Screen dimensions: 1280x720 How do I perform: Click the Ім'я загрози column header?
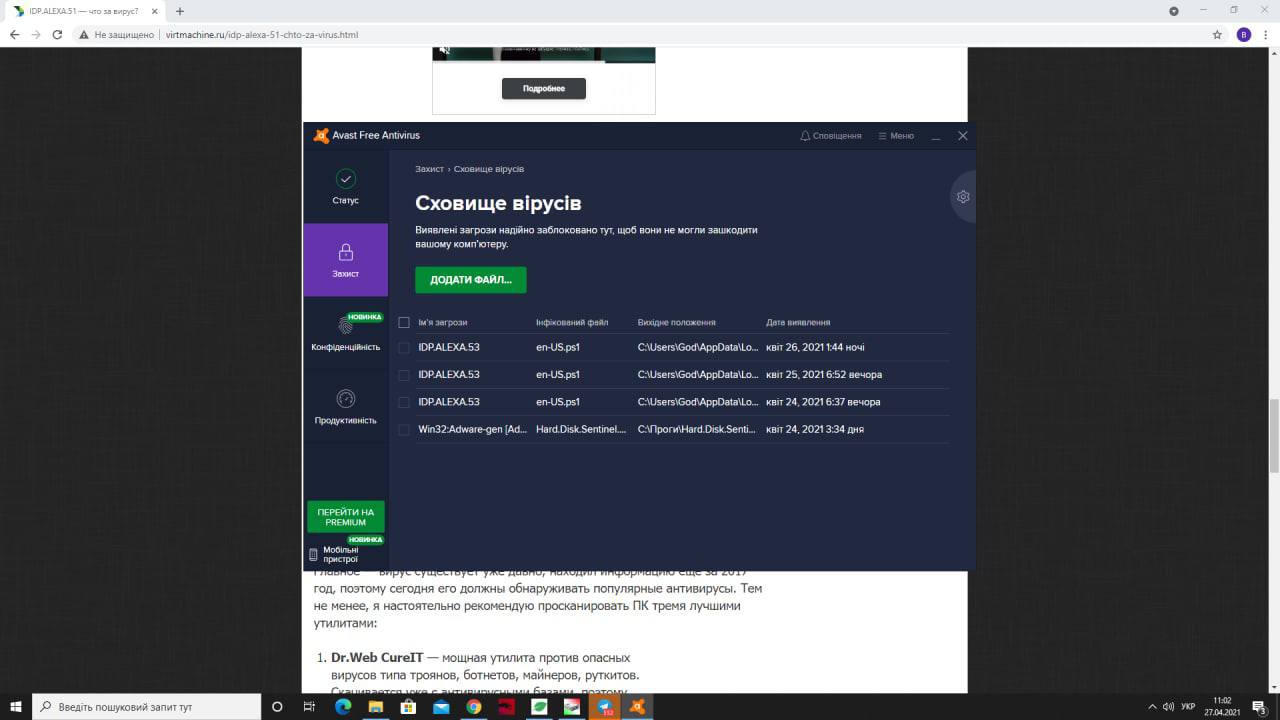tap(443, 323)
